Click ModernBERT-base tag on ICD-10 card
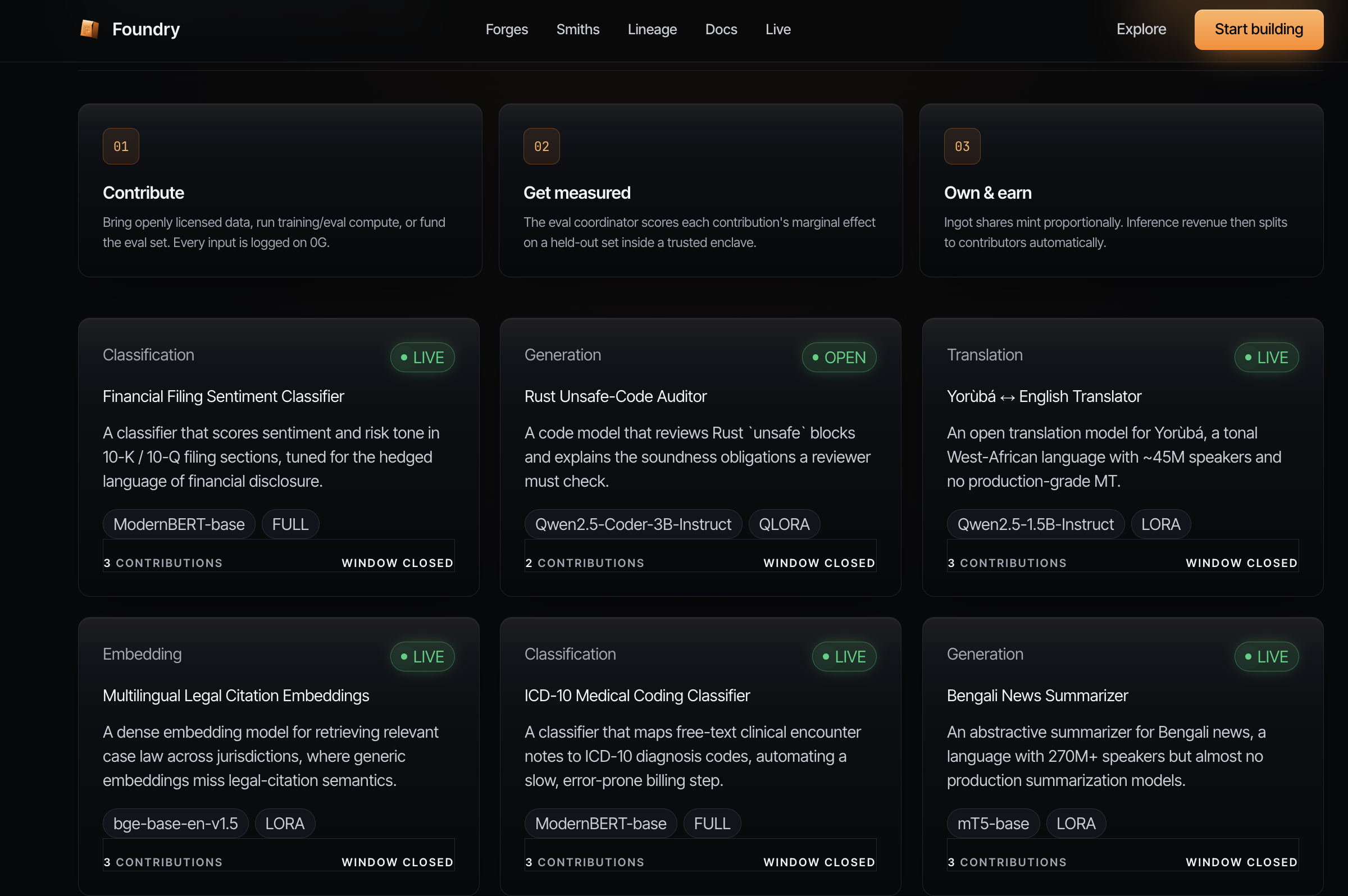The image size is (1348, 896). 600,824
